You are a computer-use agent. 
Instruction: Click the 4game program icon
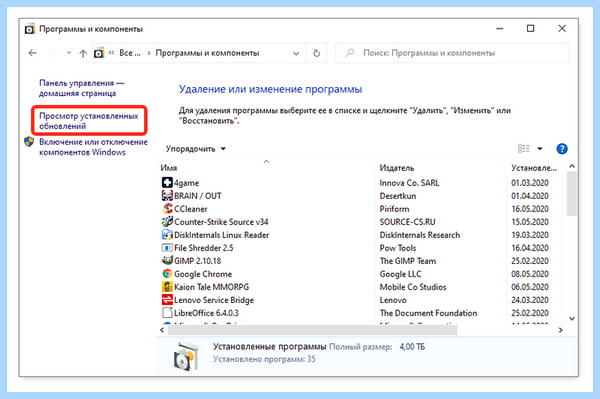tap(167, 182)
